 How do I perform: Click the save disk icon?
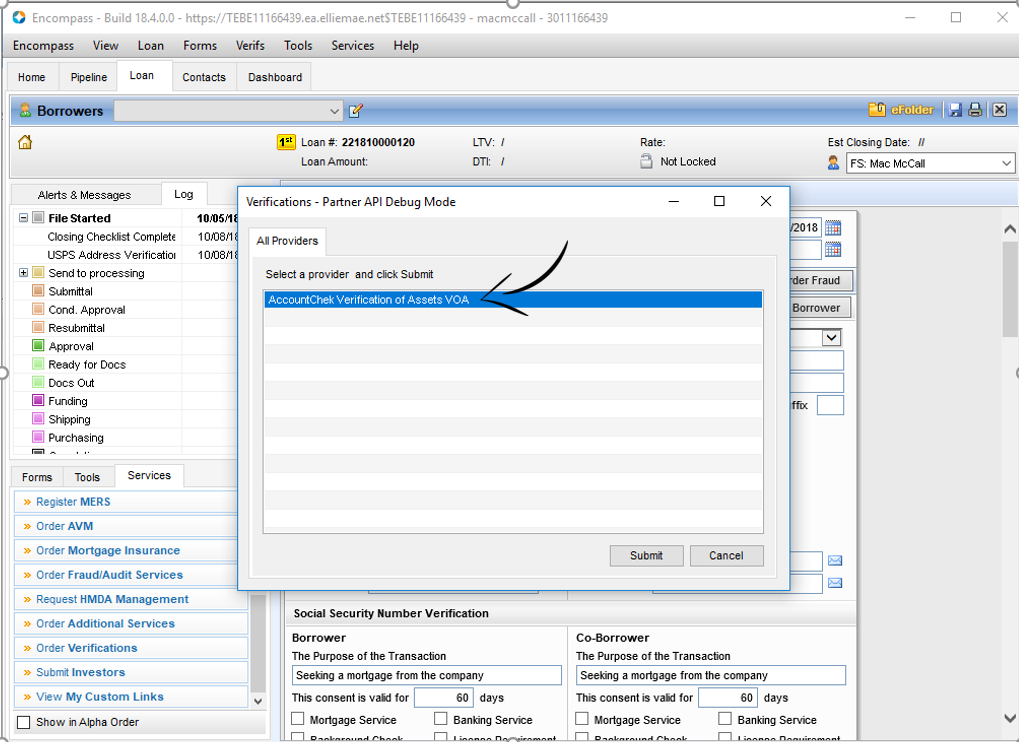(955, 110)
